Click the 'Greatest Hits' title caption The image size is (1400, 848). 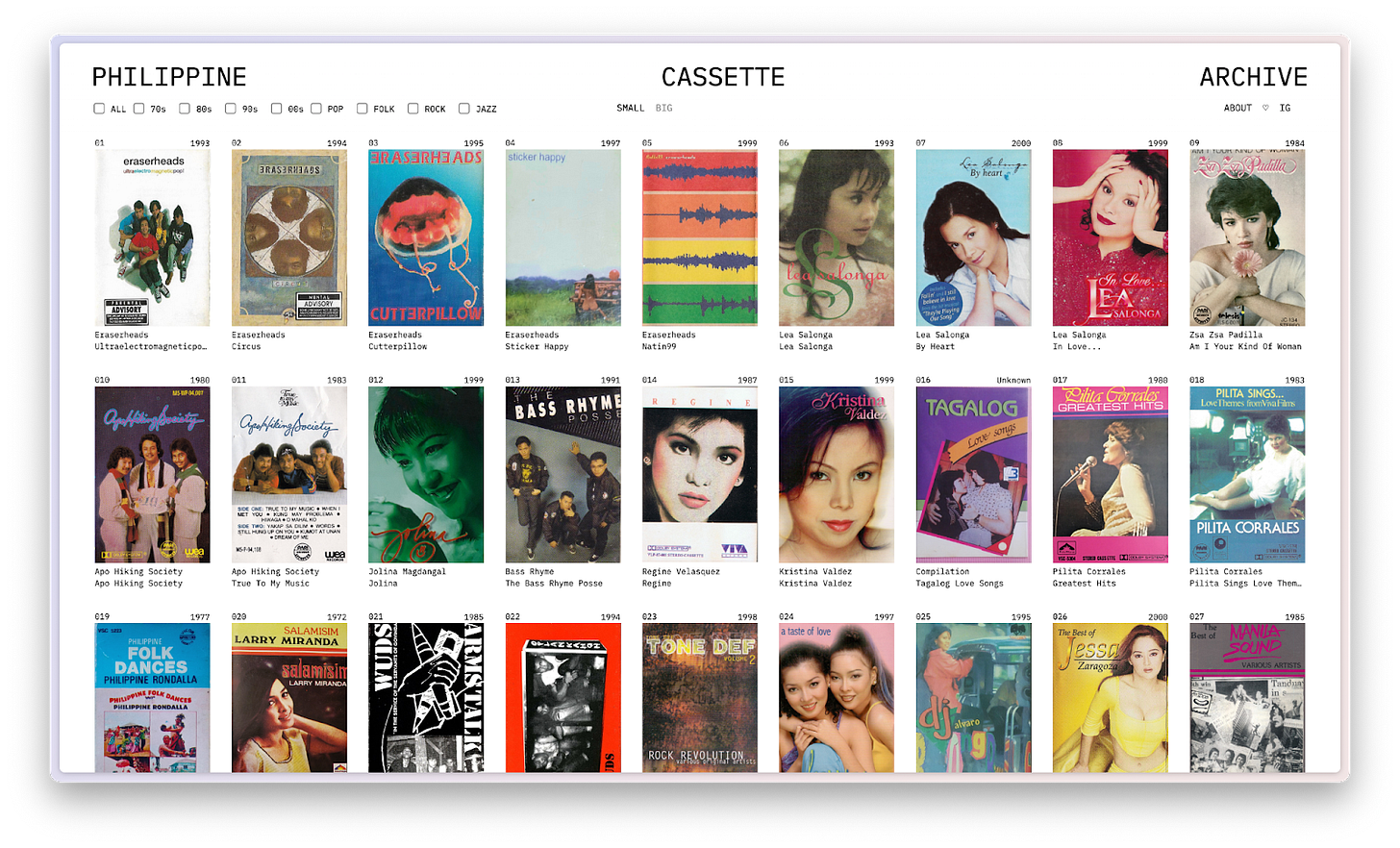(1085, 584)
